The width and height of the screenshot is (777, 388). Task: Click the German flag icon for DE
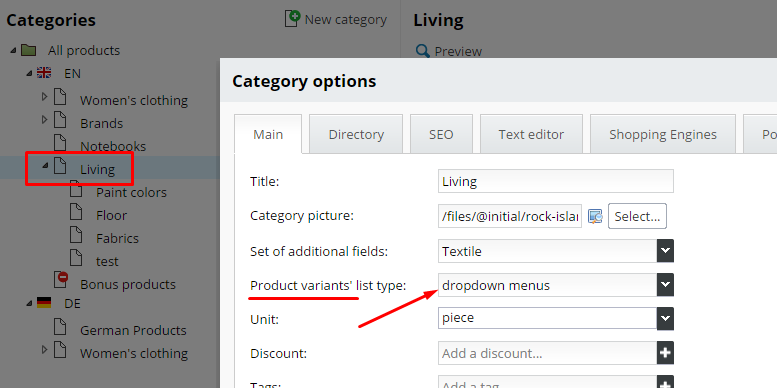(x=44, y=303)
